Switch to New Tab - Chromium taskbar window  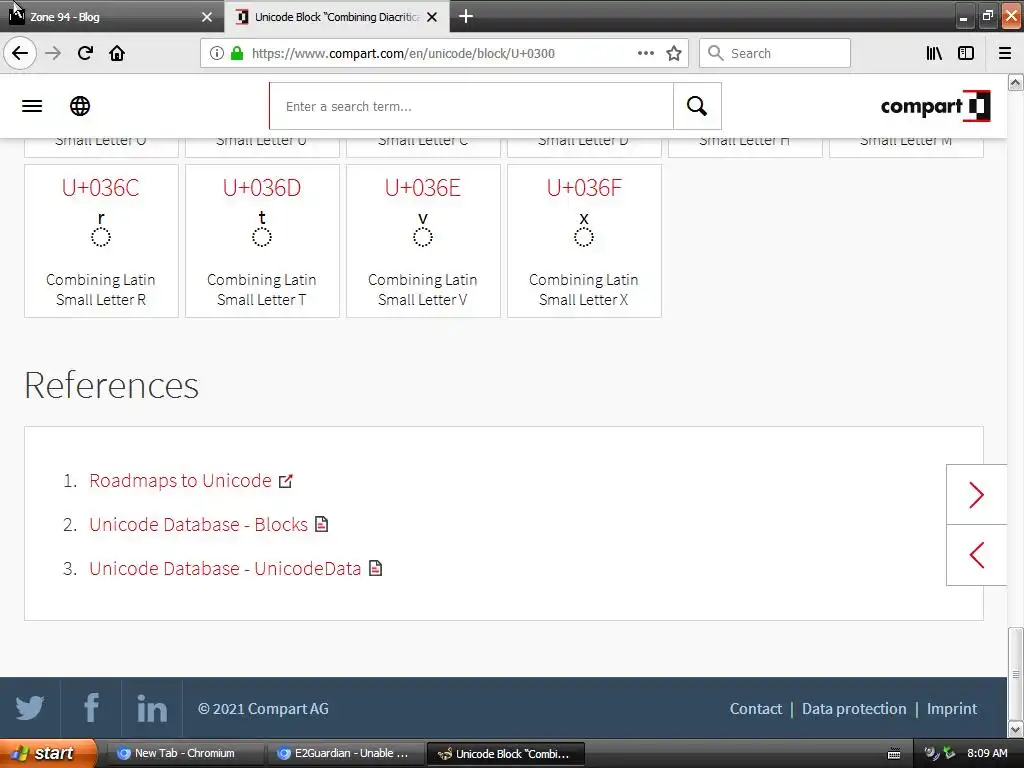(x=184, y=753)
